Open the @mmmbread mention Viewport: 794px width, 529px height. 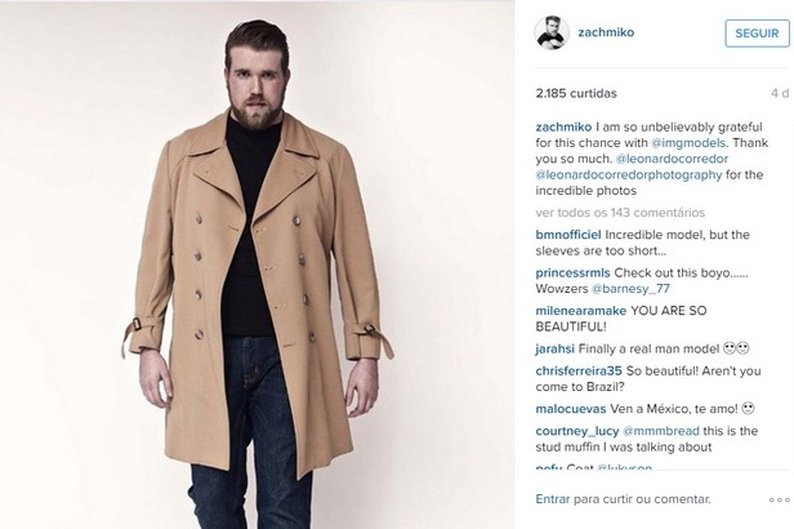point(661,431)
